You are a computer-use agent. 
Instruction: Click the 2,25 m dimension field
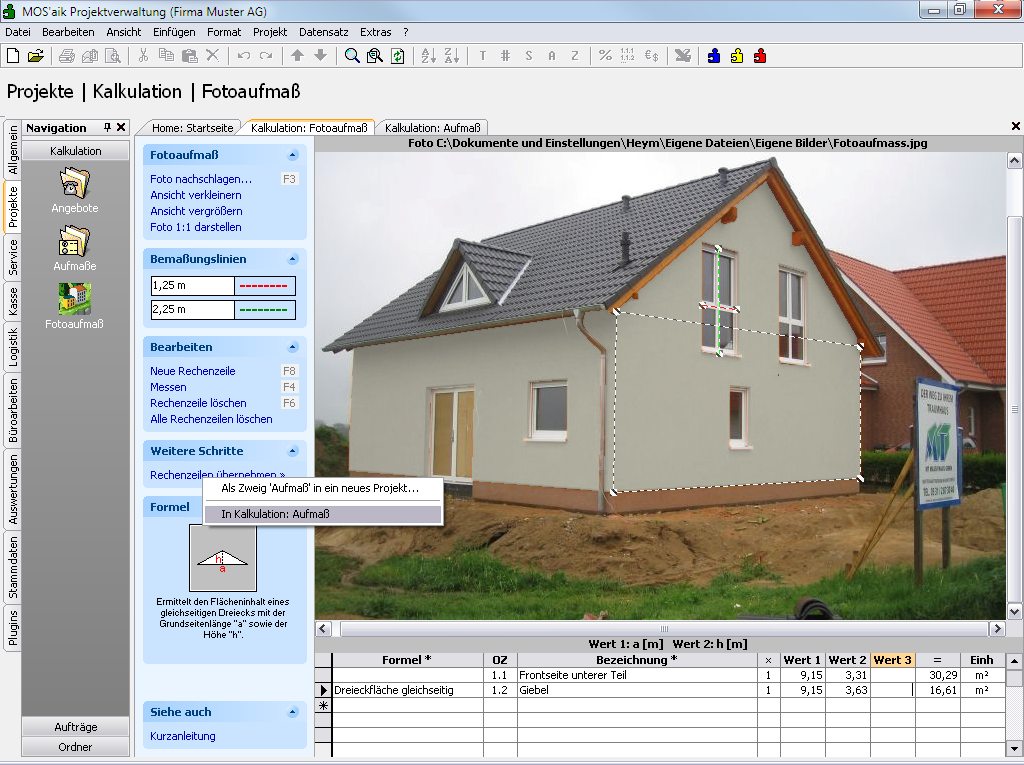tap(193, 310)
